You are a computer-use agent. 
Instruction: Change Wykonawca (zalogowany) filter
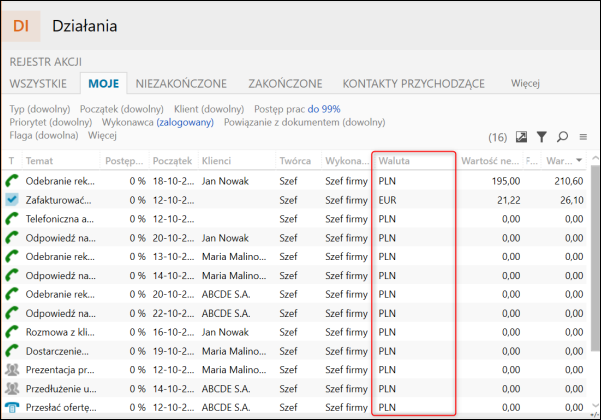(158, 122)
